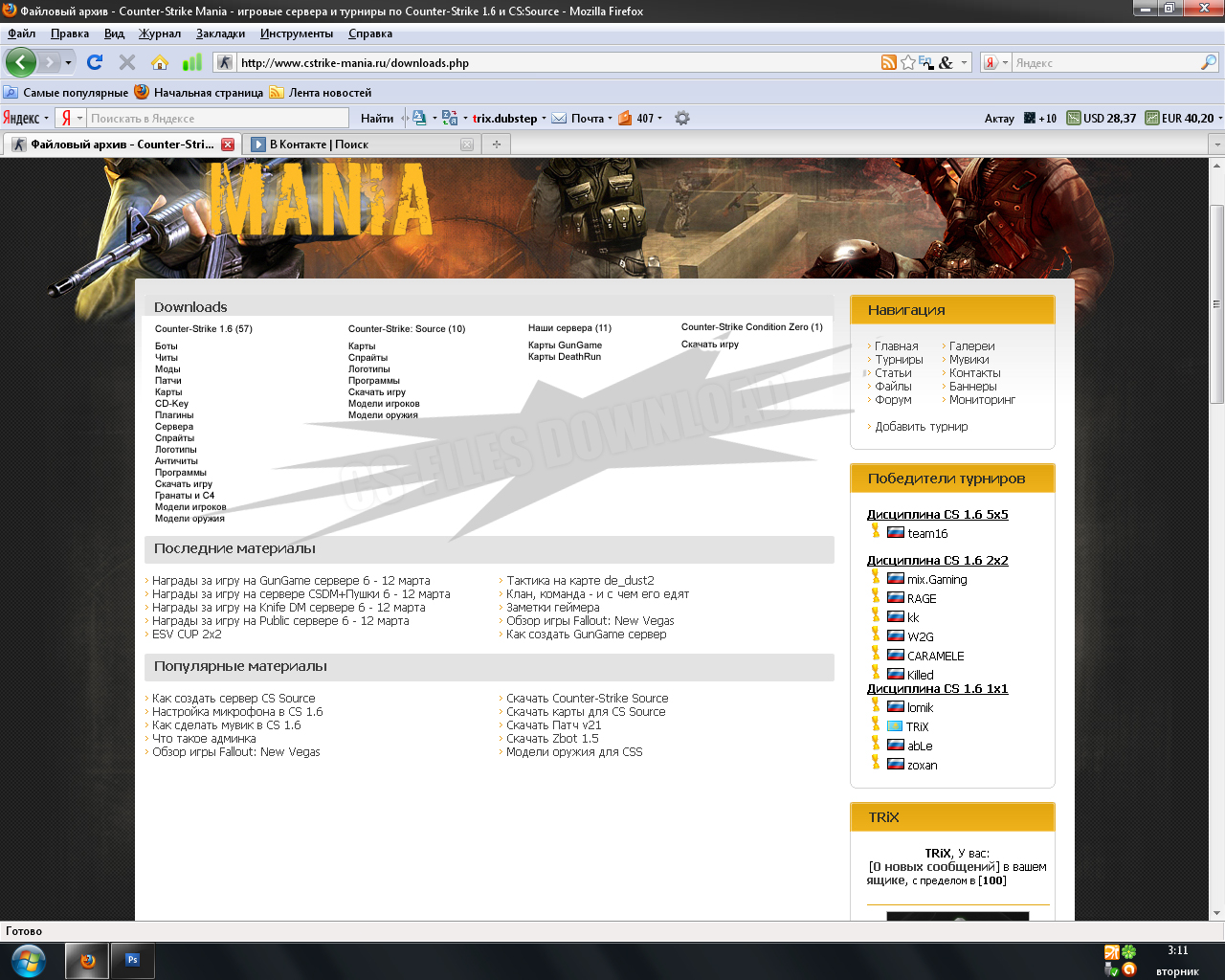The image size is (1225, 980).
Task: Open the Карты GunGame link
Action: click(565, 345)
